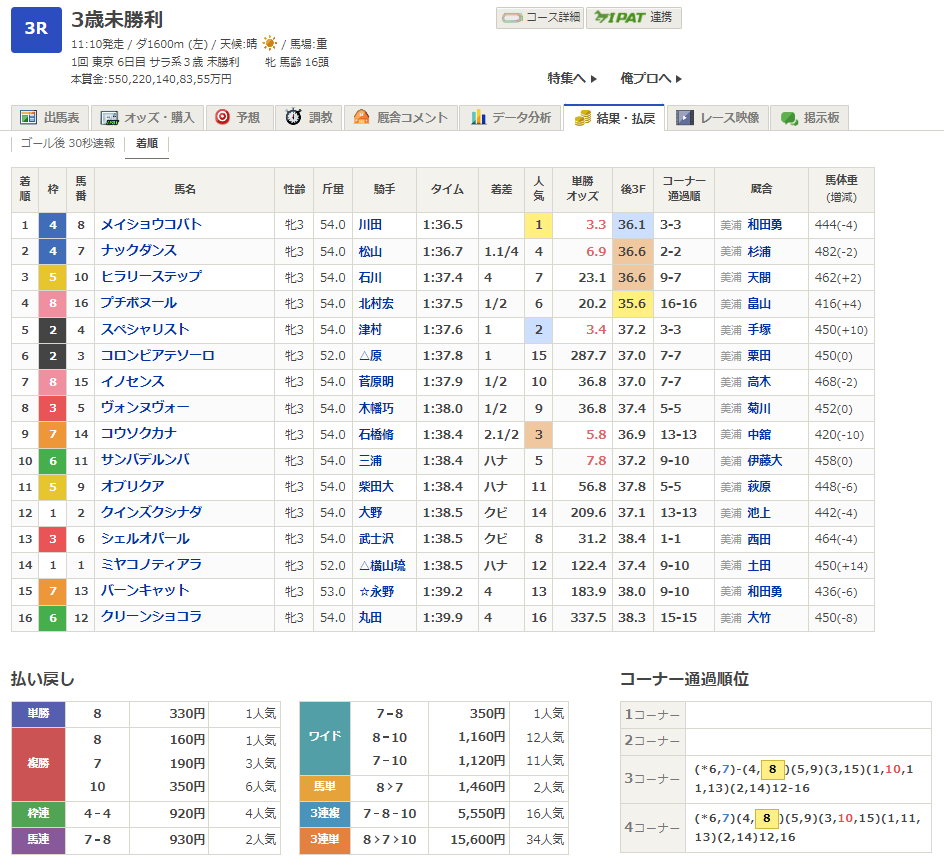
Task: Open the IPAT連携 button
Action: click(633, 18)
